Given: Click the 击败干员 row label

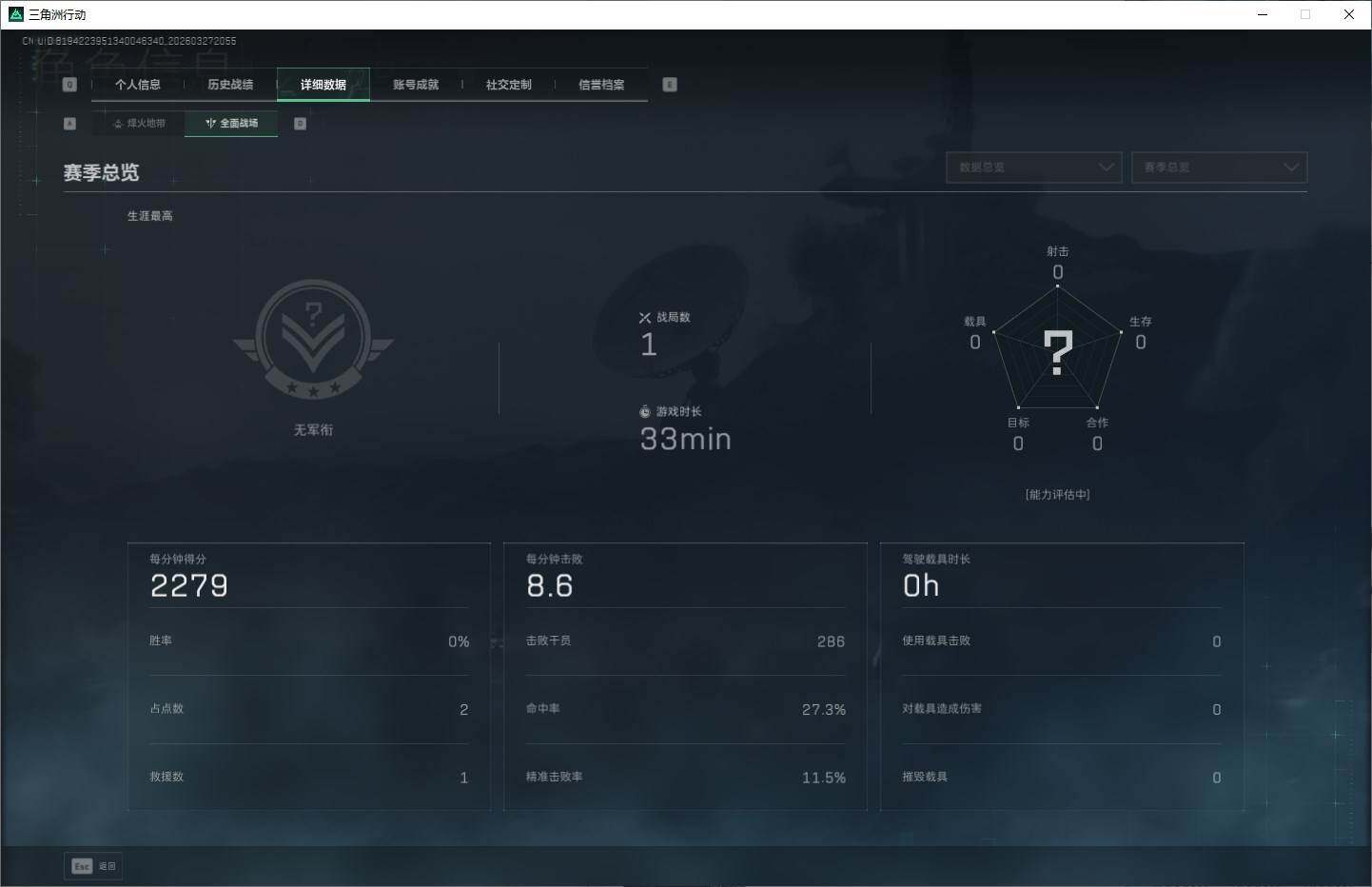Looking at the screenshot, I should coord(549,641).
